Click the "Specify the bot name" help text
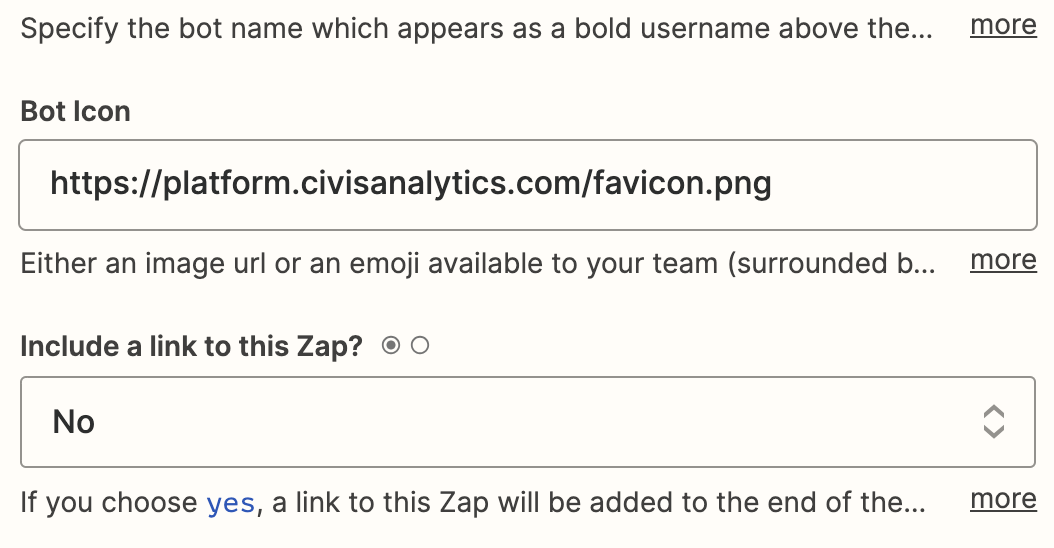1054x548 pixels. pos(477,29)
